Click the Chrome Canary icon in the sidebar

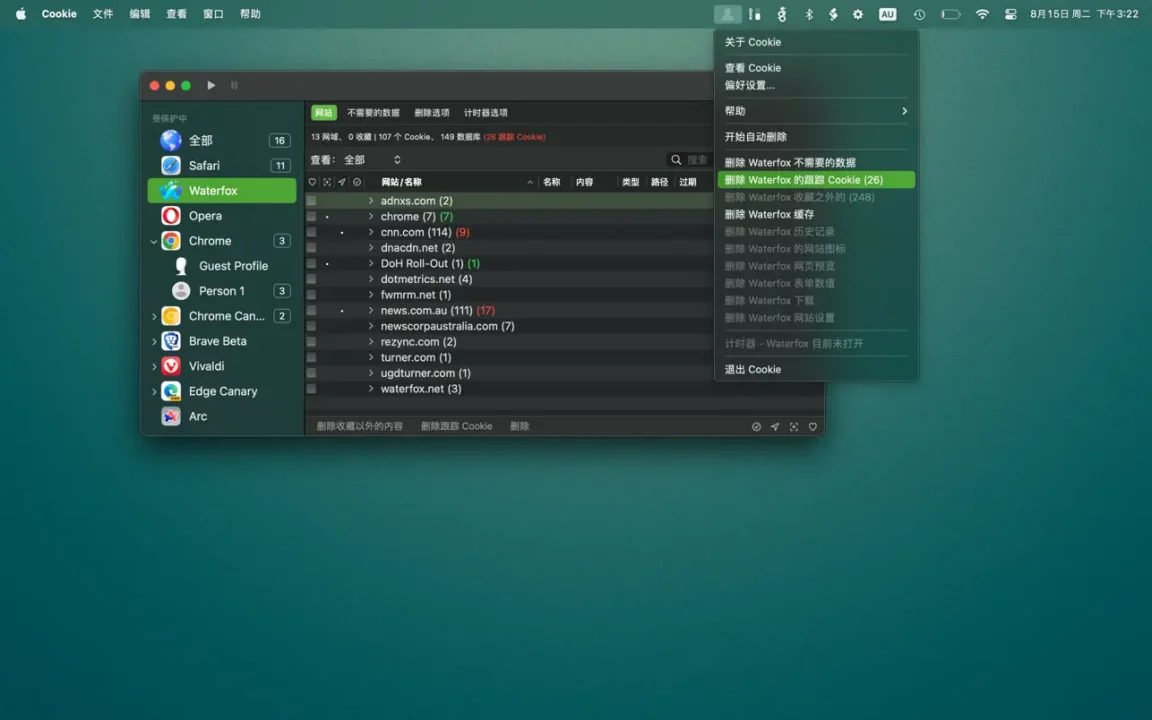click(171, 316)
